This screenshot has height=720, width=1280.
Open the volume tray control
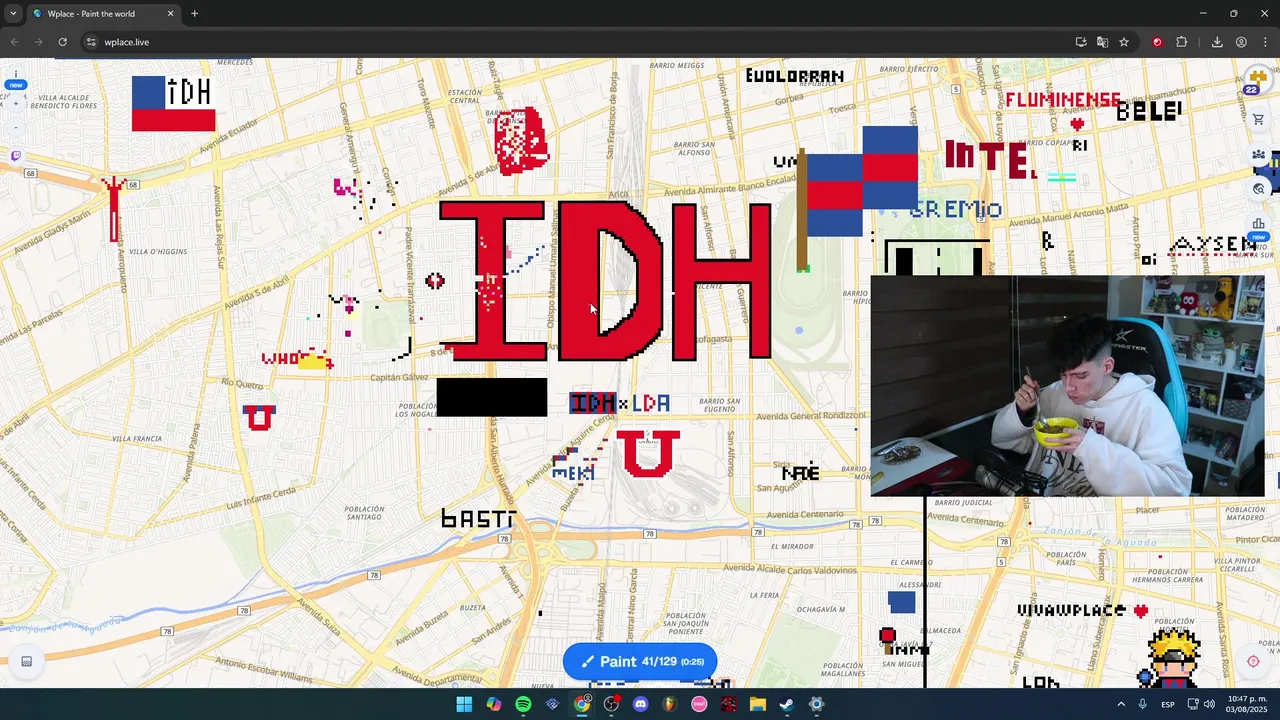coord(1209,704)
